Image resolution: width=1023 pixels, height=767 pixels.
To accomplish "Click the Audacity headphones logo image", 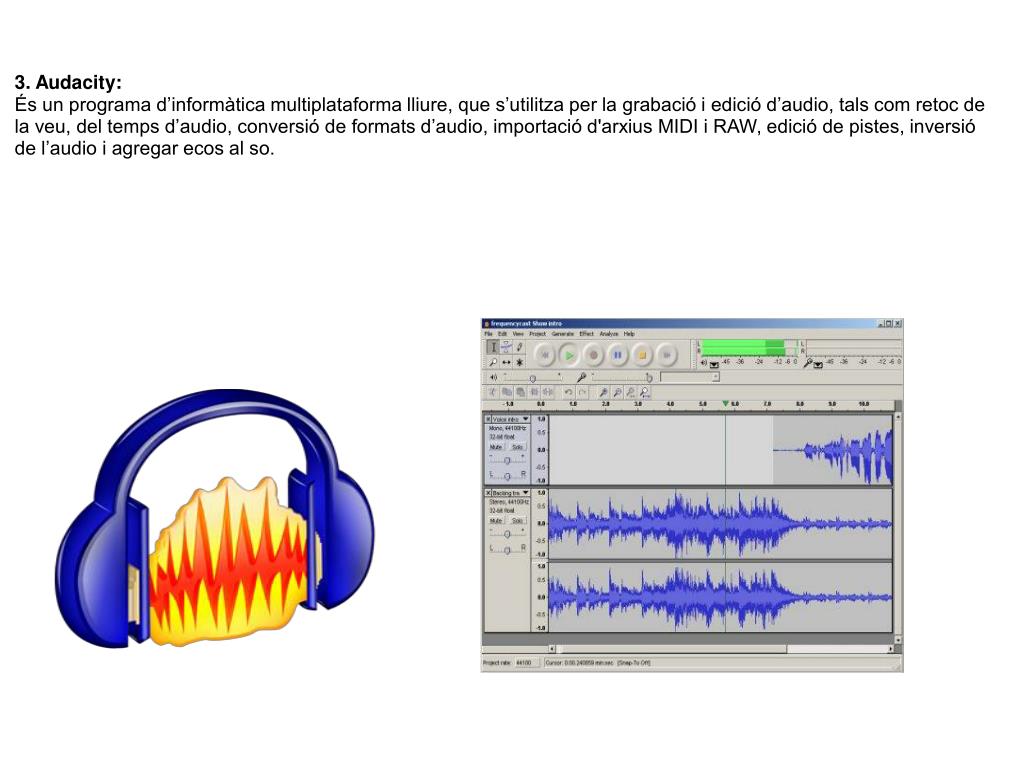I will click(214, 519).
